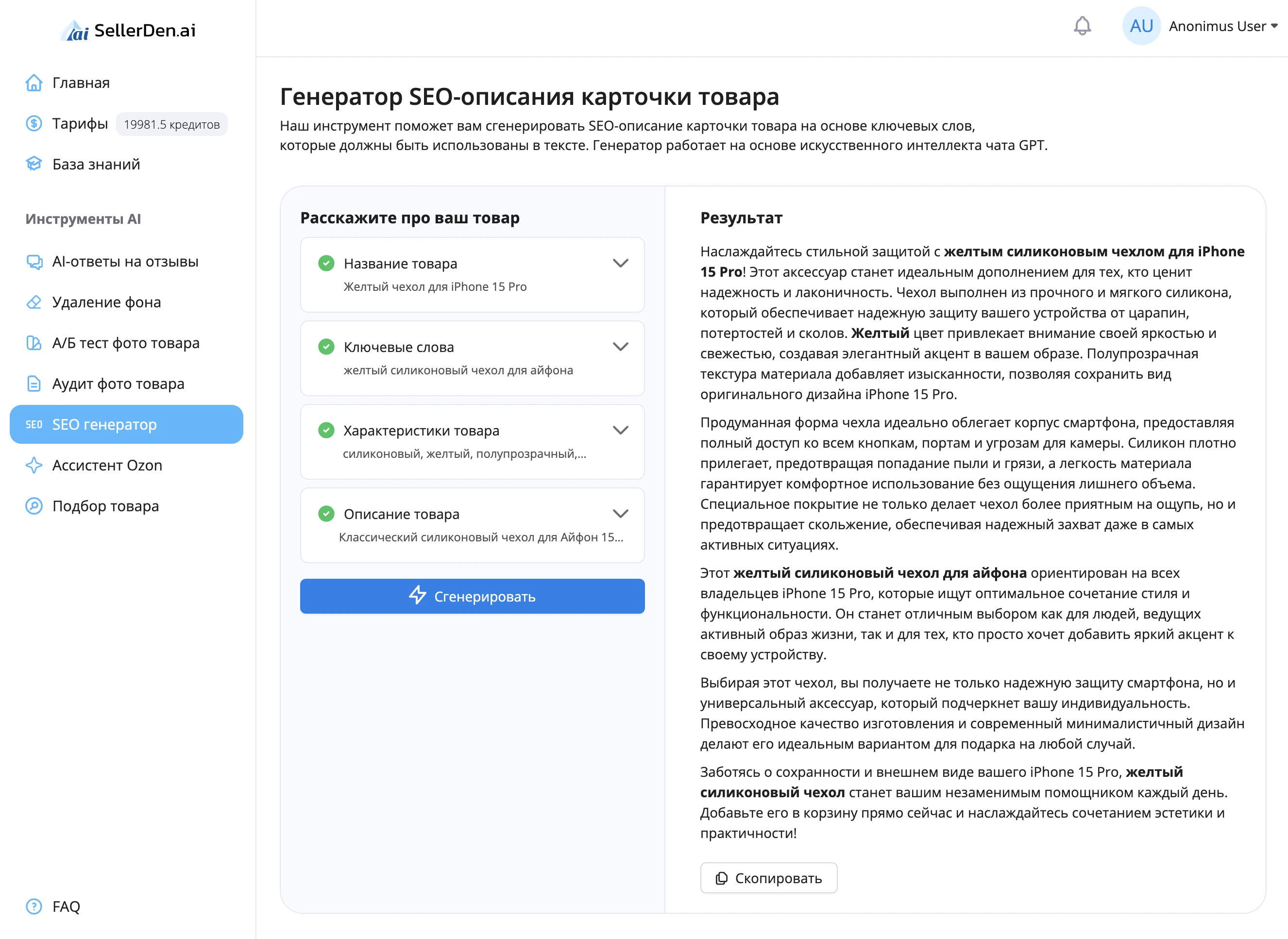The width and height of the screenshot is (1288, 939).
Task: Click the text "силиконовый, желтый, полупрозрачный,..."
Action: (465, 453)
